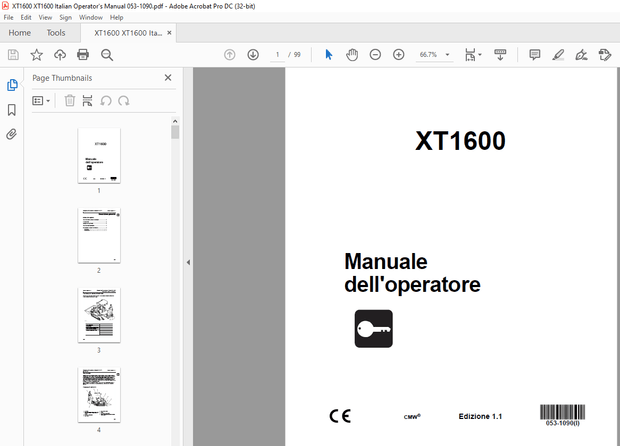
Task: Select the Hand pan tool
Action: [x=352, y=54]
